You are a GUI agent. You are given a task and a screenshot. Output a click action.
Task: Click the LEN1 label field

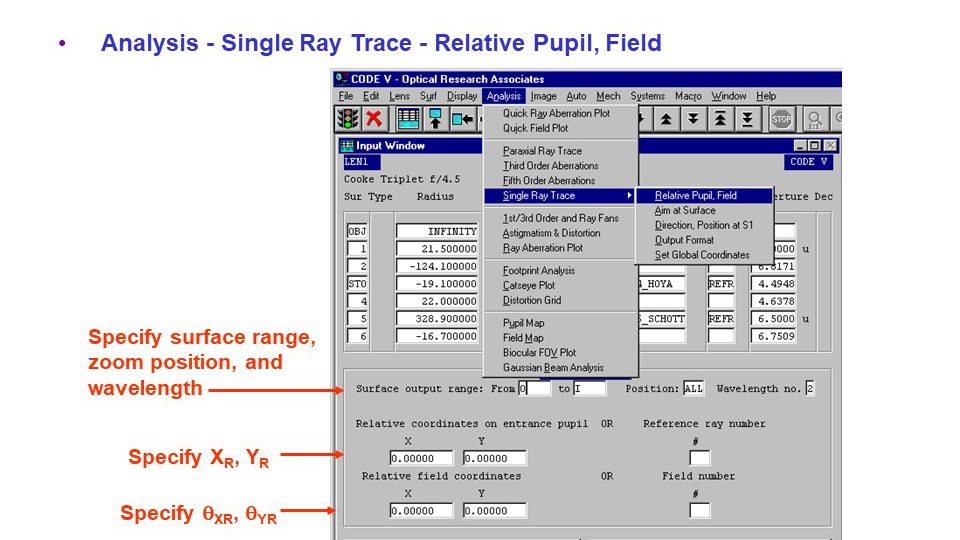pyautogui.click(x=362, y=162)
